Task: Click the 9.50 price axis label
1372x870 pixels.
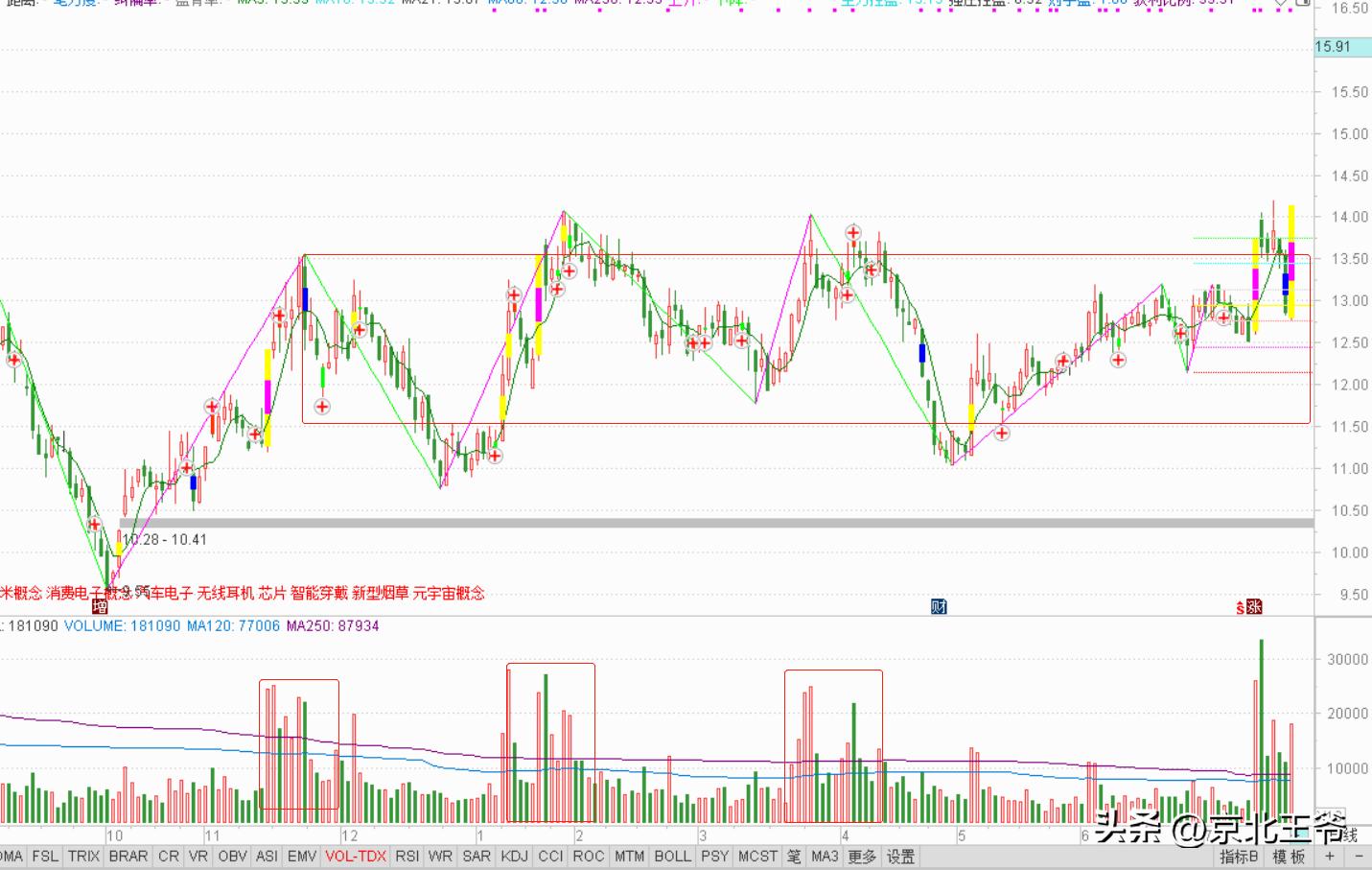Action: pos(1353,595)
